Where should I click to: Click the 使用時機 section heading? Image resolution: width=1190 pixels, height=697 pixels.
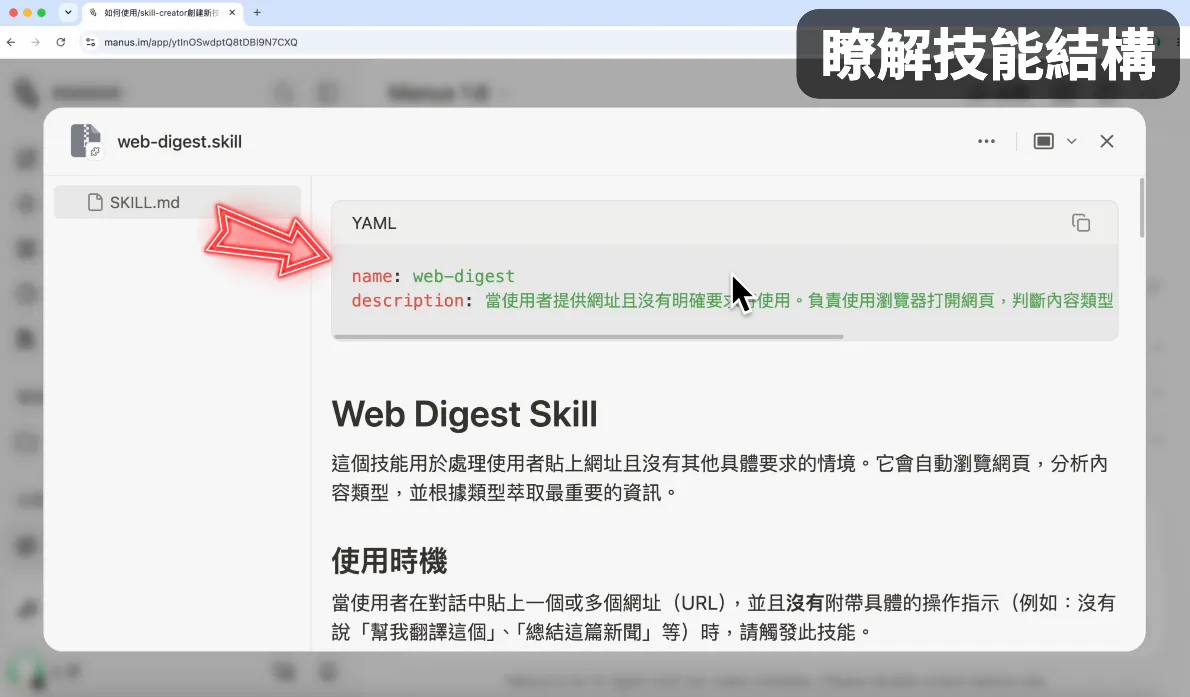click(x=389, y=561)
